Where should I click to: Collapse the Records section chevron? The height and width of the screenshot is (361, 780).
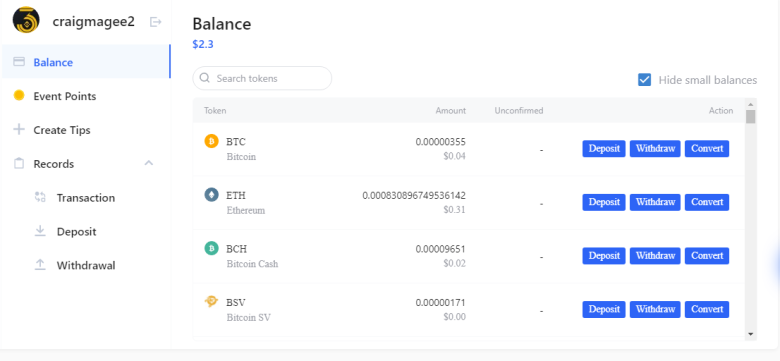(149, 163)
